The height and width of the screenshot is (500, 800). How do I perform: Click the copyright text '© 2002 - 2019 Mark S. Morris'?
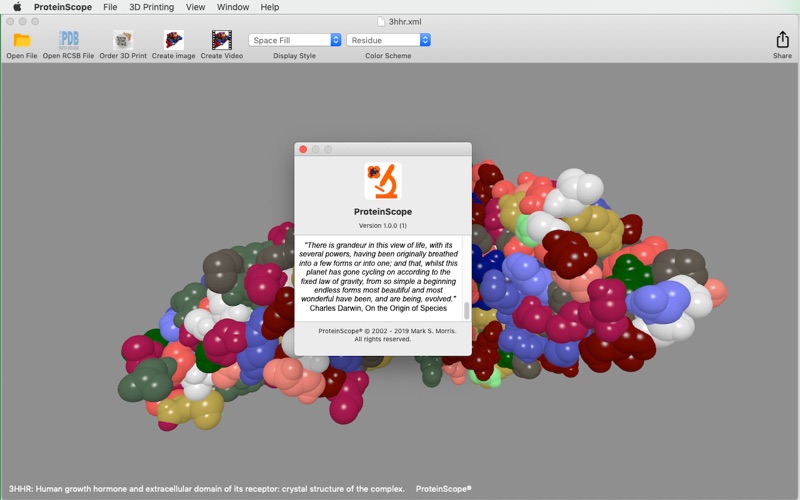410,331
